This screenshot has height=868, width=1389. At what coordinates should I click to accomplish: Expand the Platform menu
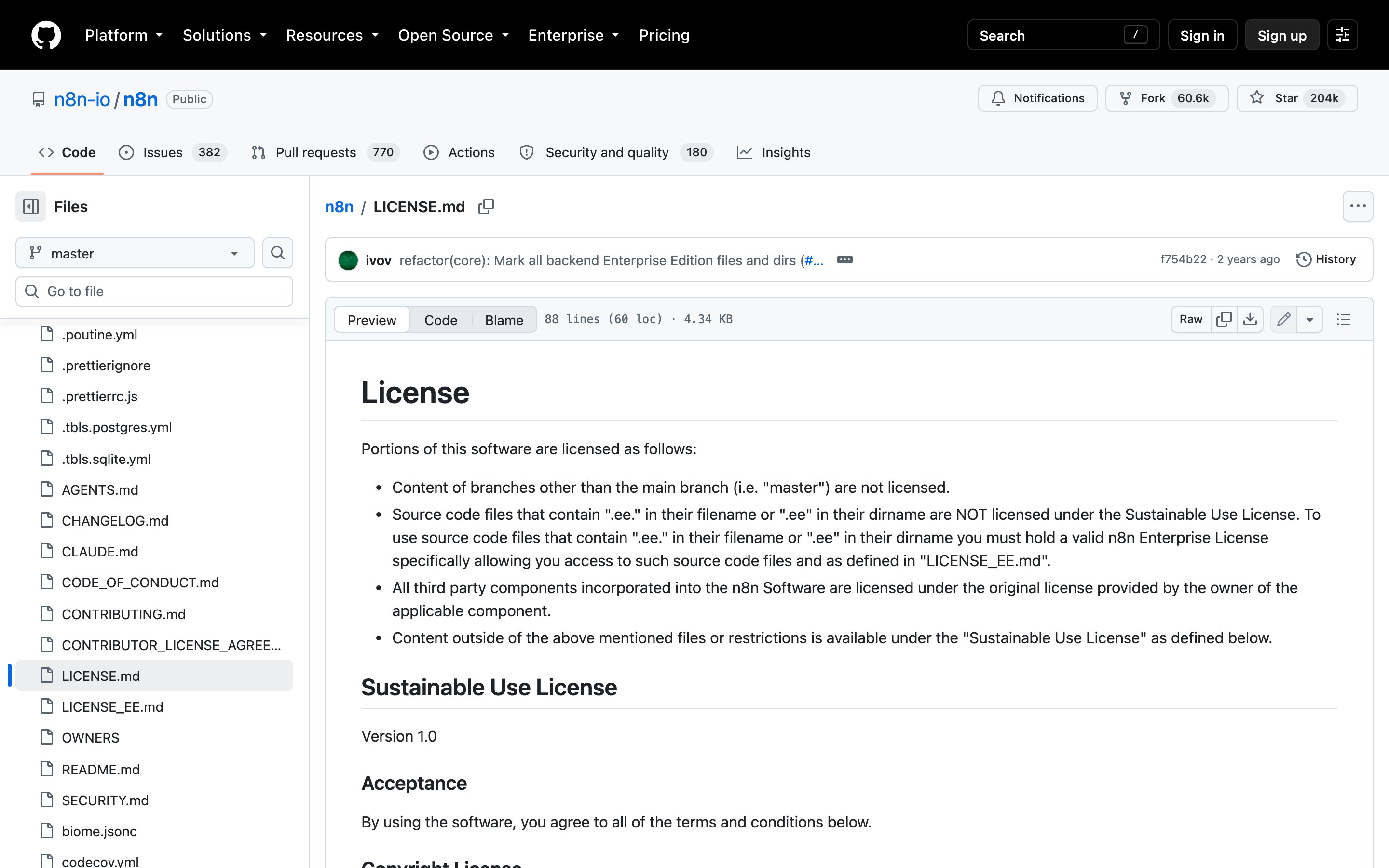point(124,35)
